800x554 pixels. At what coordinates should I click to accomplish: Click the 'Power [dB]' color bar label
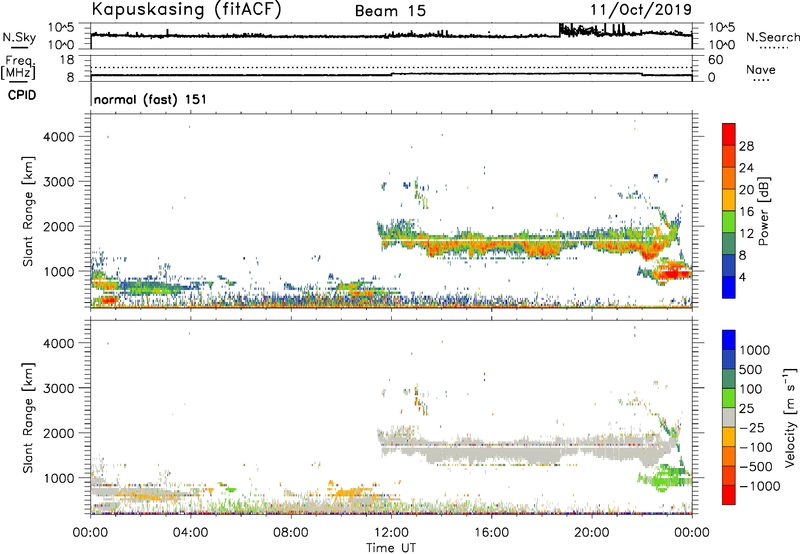tap(763, 211)
